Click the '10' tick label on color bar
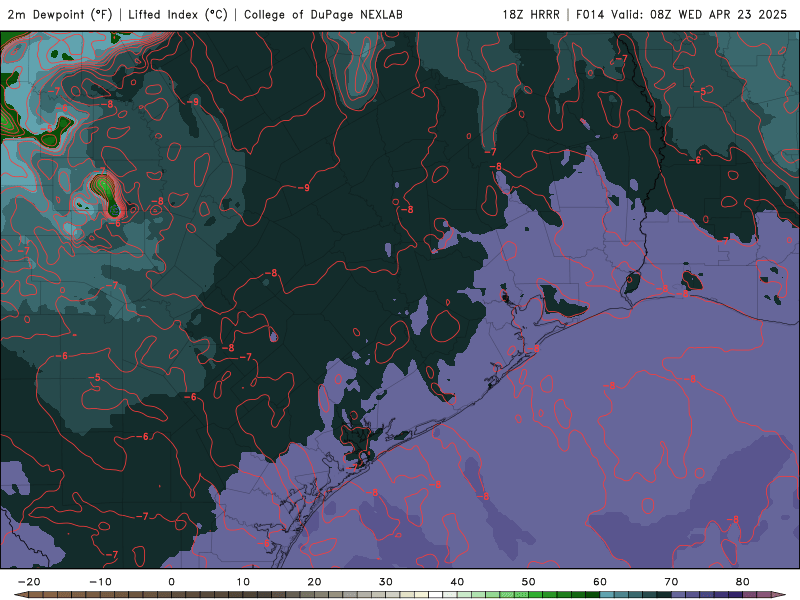The image size is (800, 600). pyautogui.click(x=243, y=582)
